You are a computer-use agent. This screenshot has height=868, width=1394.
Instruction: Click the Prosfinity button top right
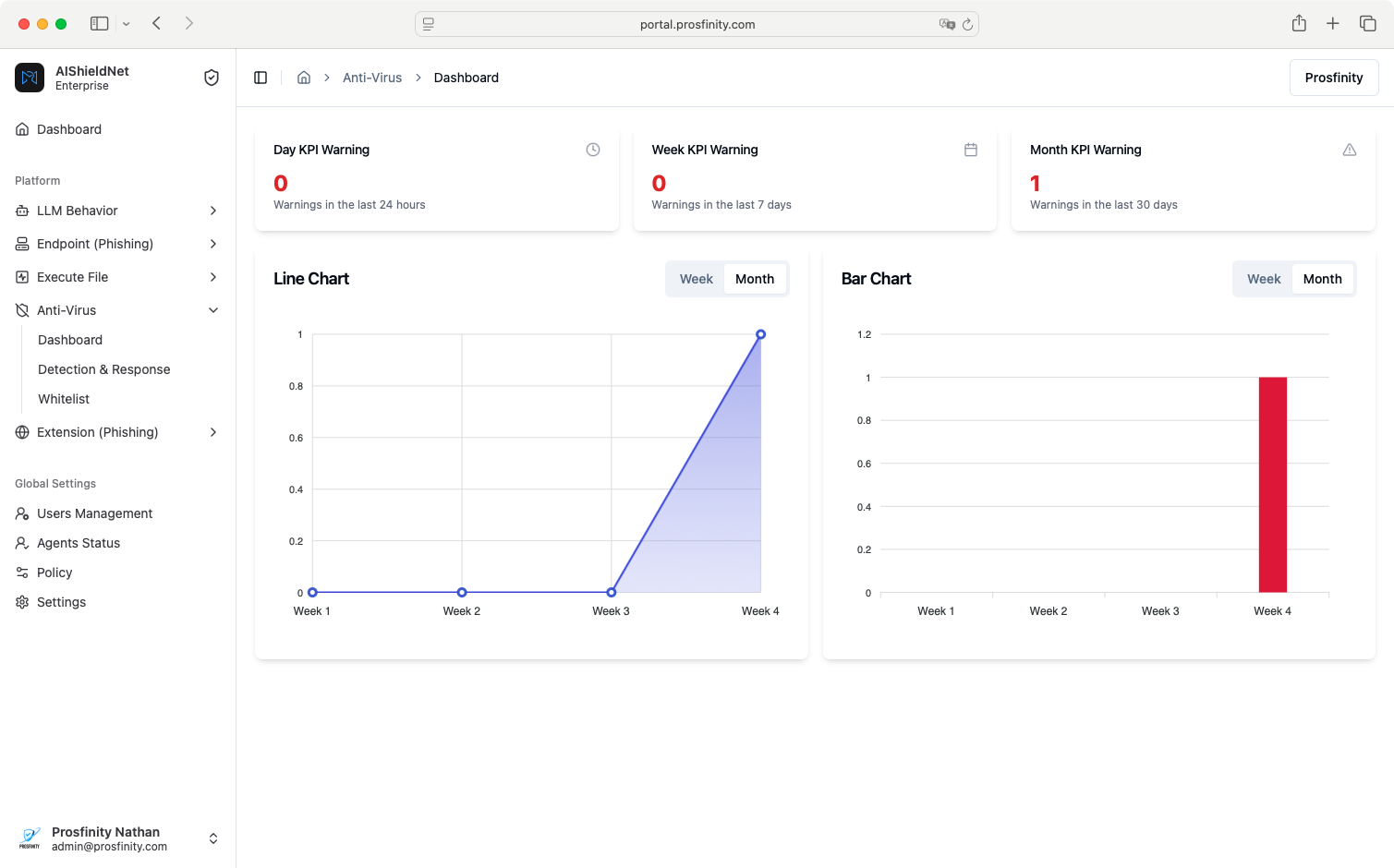(1334, 78)
